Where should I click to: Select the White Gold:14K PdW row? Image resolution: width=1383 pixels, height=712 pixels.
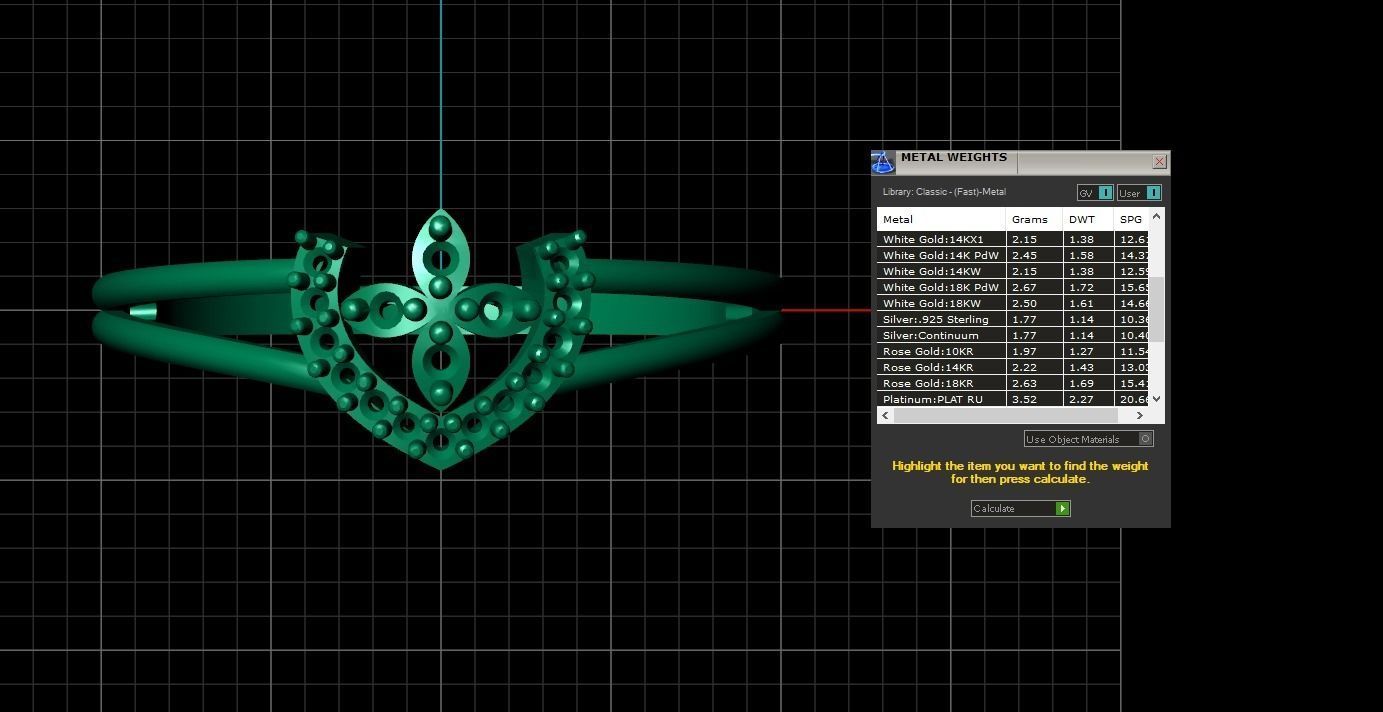(x=1013, y=255)
